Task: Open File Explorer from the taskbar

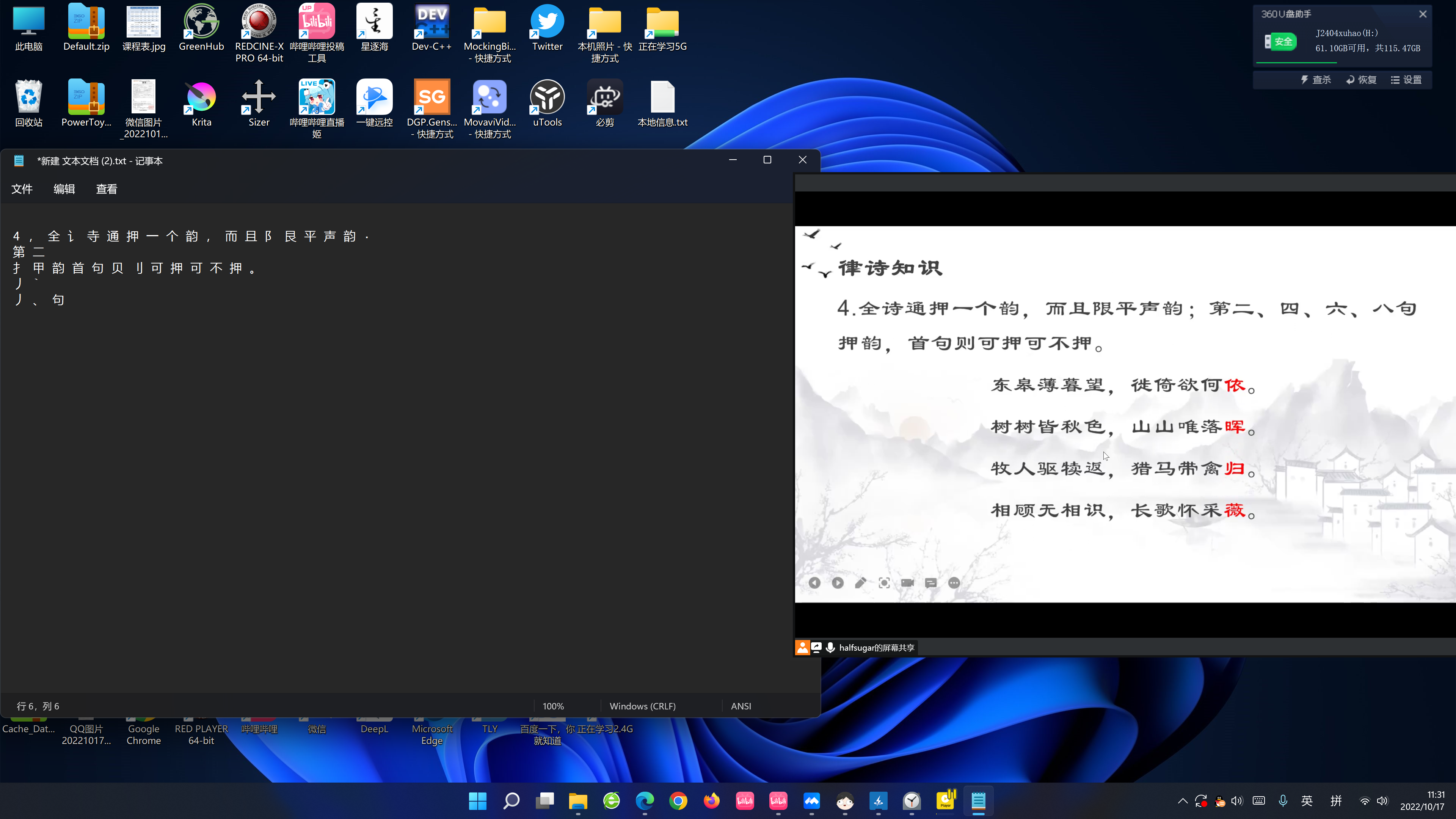Action: coord(577,801)
